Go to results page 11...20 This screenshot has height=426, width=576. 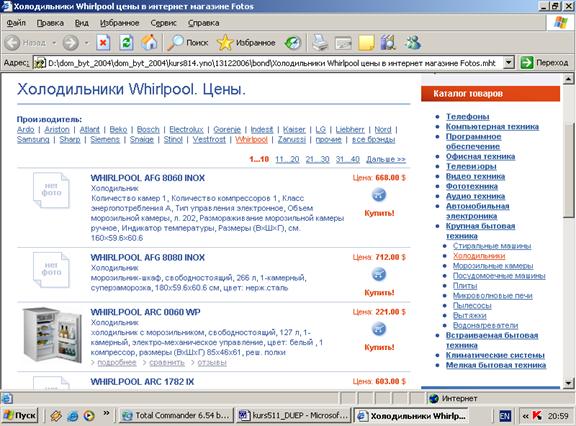(287, 159)
